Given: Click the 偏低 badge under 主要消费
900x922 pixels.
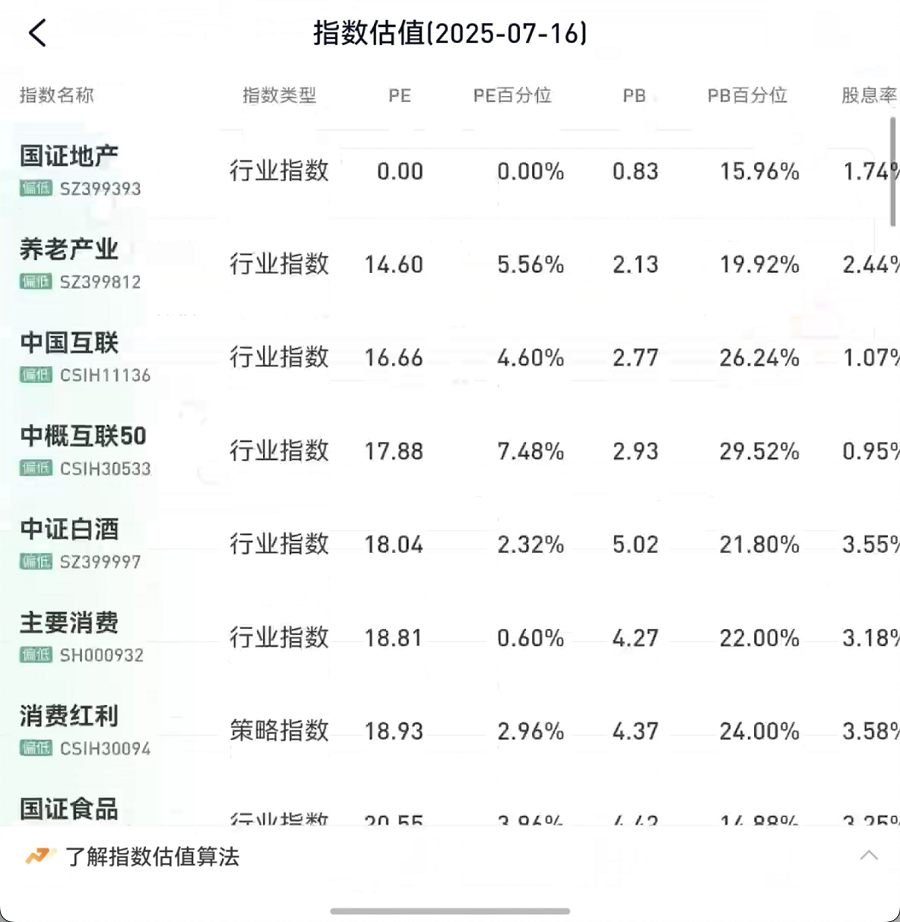Looking at the screenshot, I should point(36,655).
